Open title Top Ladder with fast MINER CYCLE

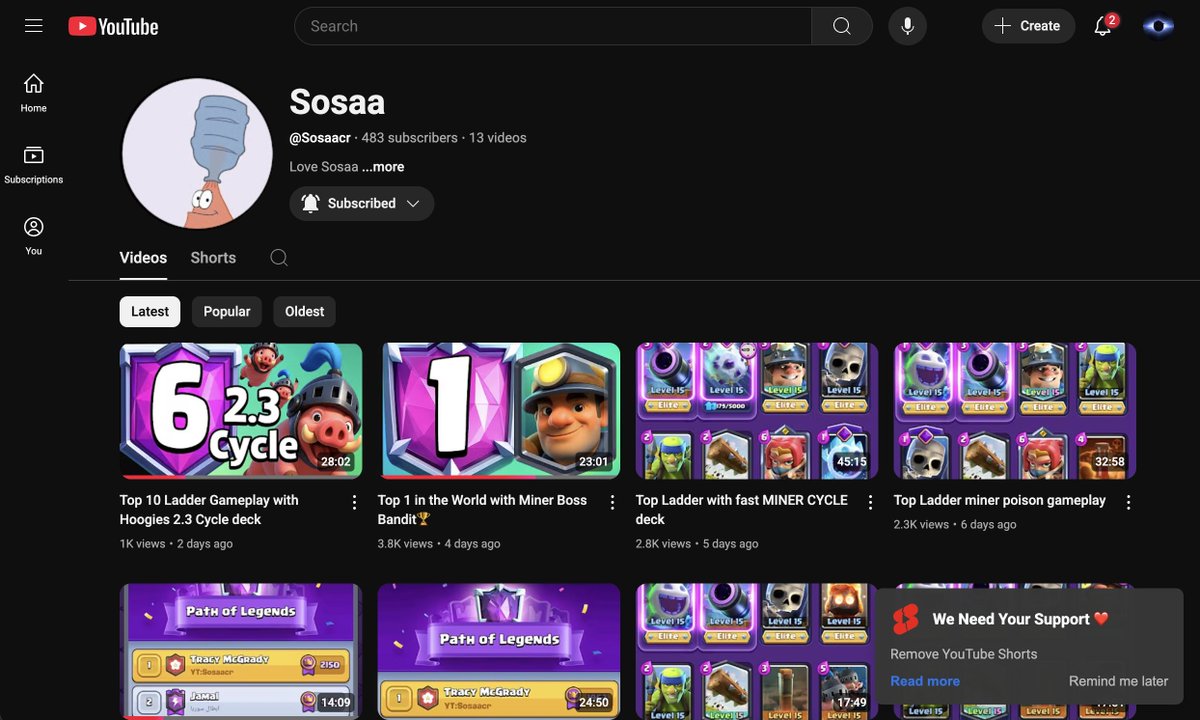point(742,510)
